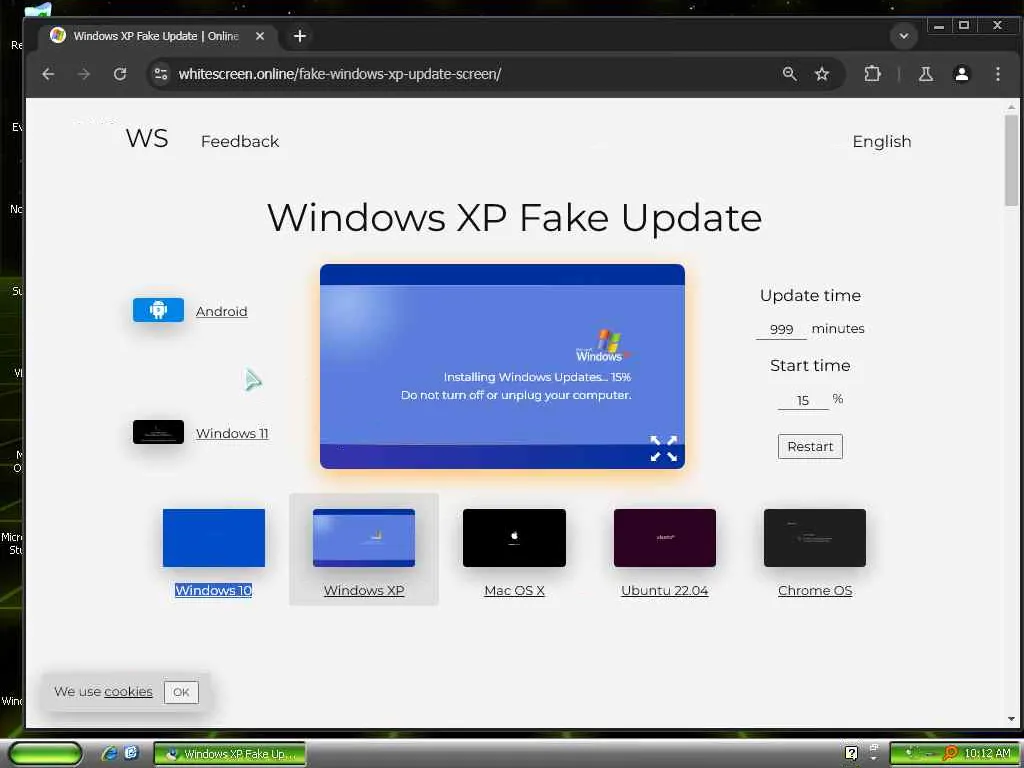Screen dimensions: 1024x768
Task: Open the Windows 10 text link
Action: 214,590
